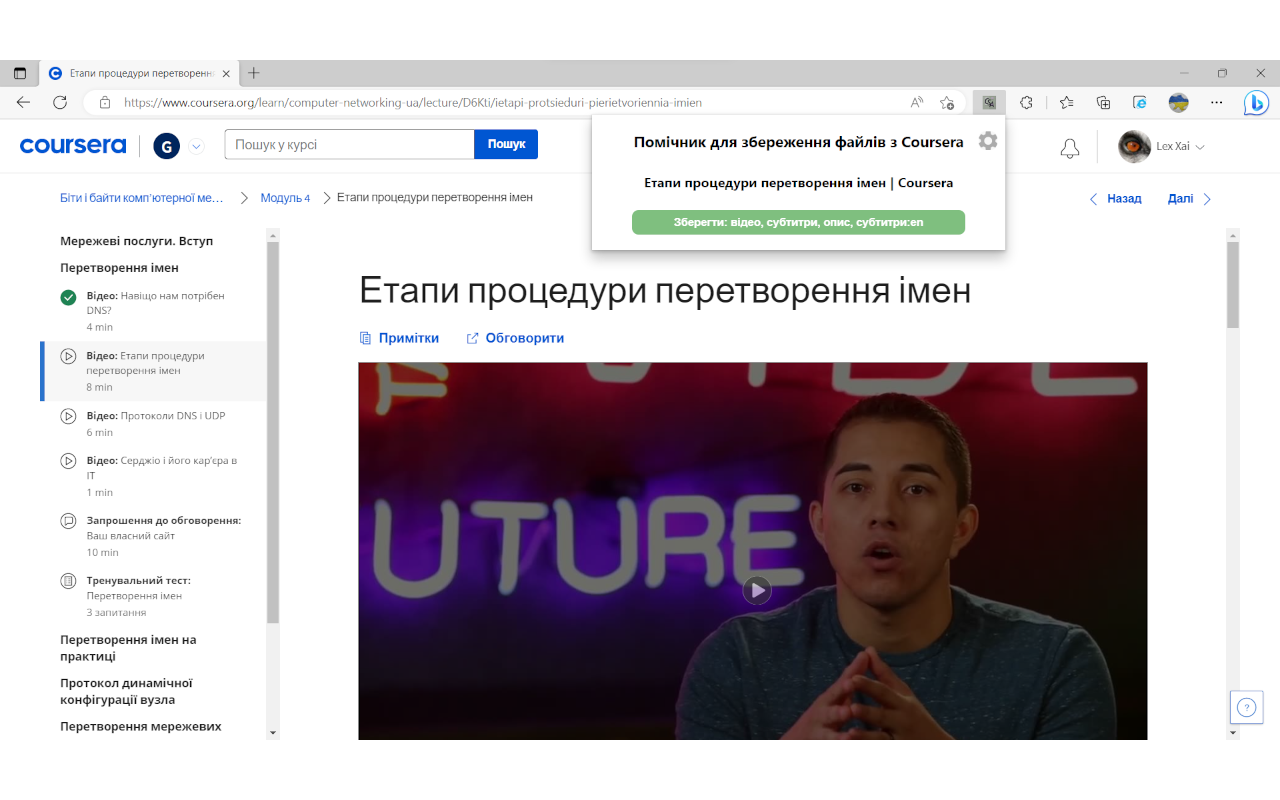Click the Coursera file saver extension icon
This screenshot has width=1280, height=800.
tap(988, 102)
